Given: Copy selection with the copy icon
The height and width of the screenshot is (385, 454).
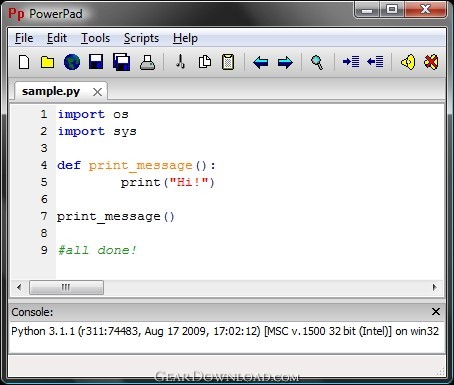Looking at the screenshot, I should coord(204,62).
